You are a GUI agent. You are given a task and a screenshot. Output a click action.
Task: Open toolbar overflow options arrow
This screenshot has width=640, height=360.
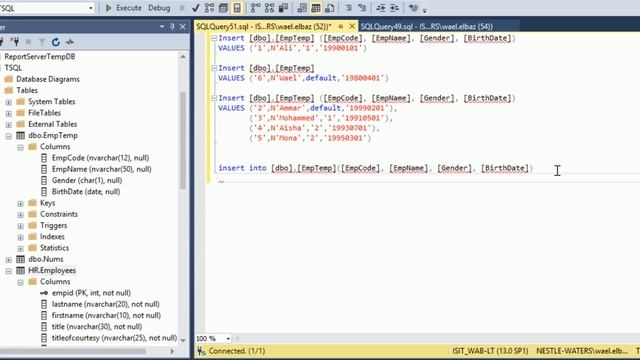tap(424, 10)
